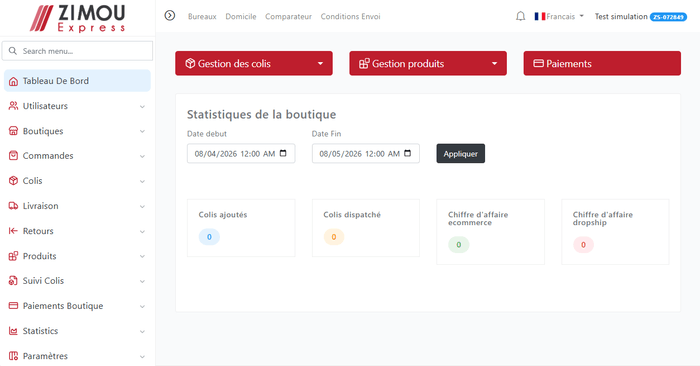Expand the Colis menu chevron
This screenshot has height=366, width=700.
coord(142,181)
